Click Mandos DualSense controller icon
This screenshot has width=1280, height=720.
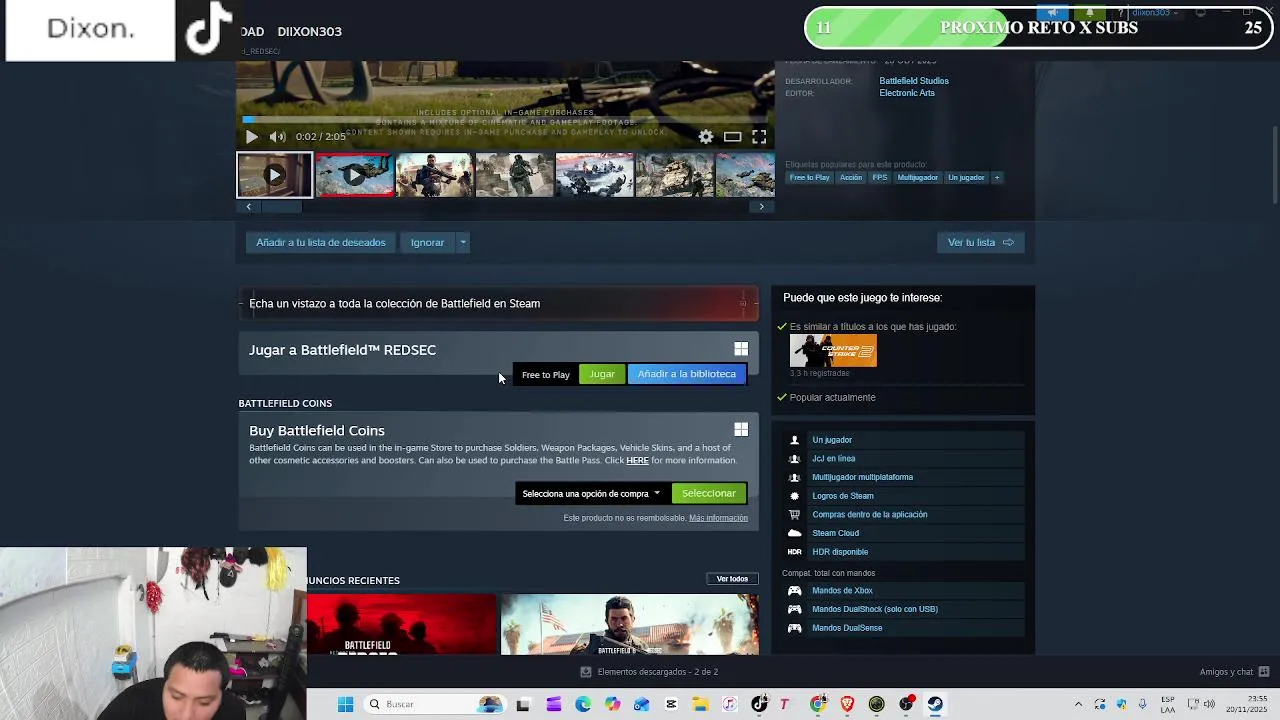pyautogui.click(x=795, y=628)
